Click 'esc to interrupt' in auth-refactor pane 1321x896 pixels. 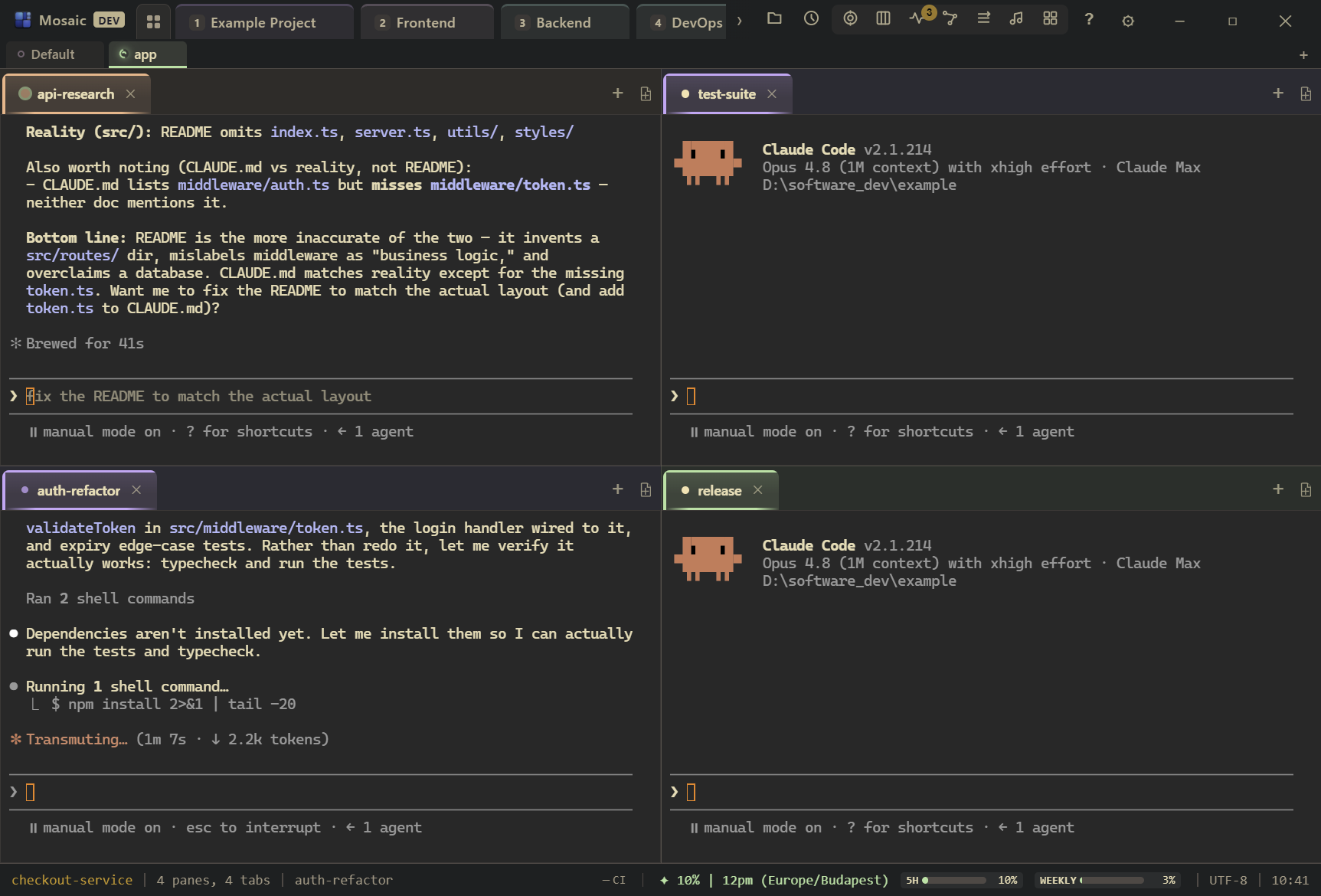pos(253,828)
